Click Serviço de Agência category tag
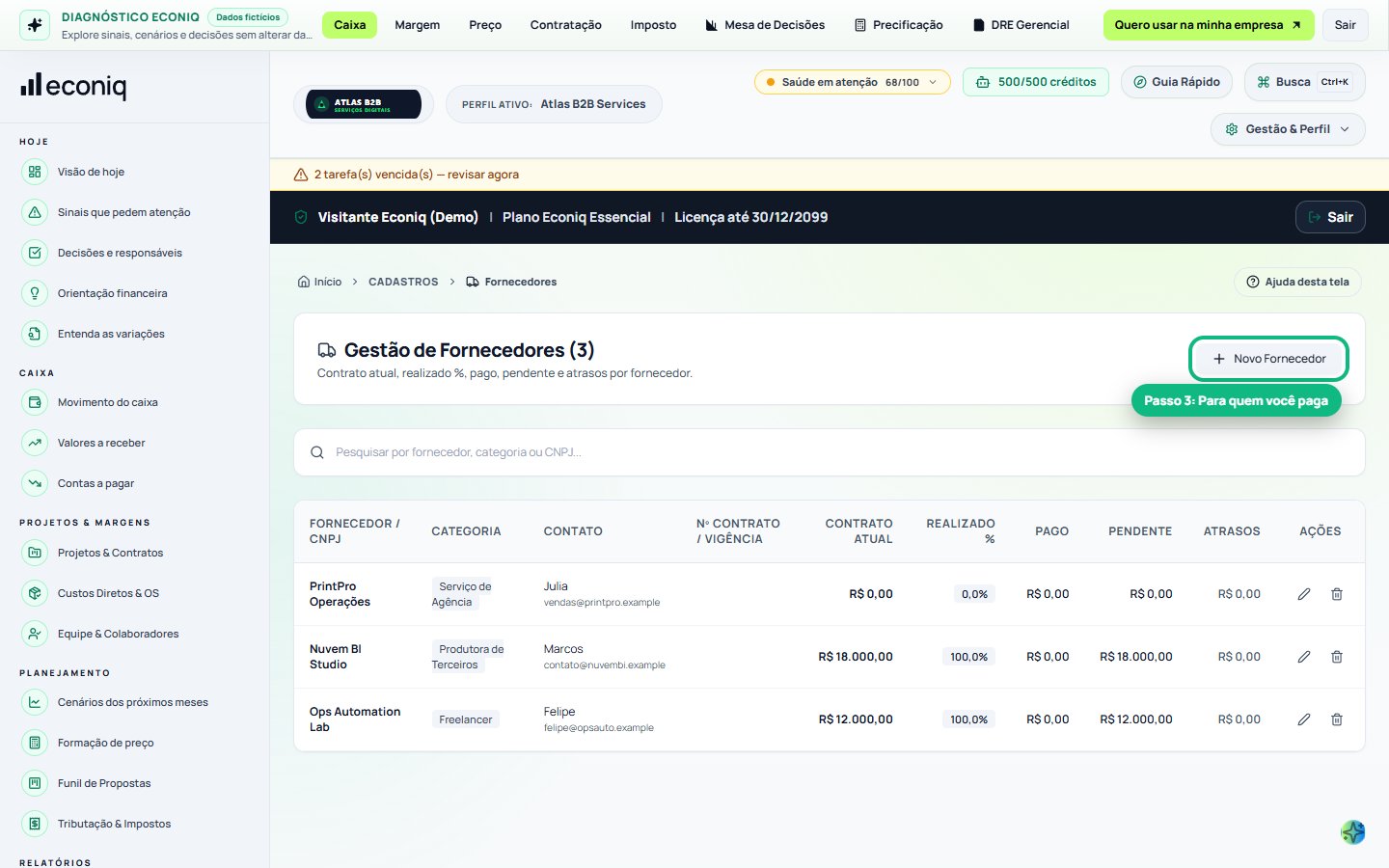The image size is (1389, 868). point(462,594)
